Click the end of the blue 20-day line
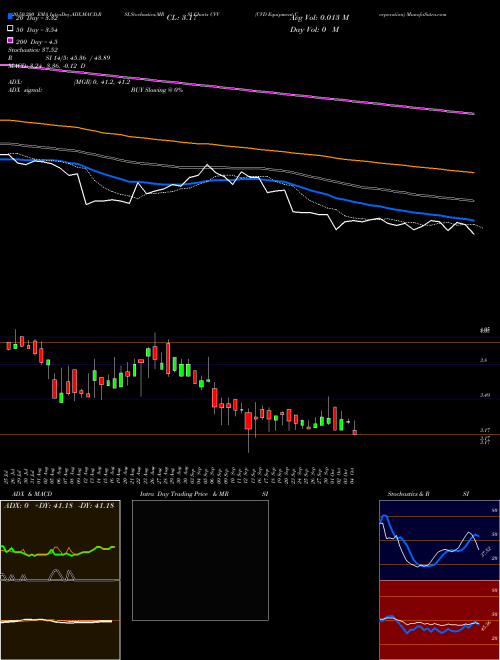500x660 pixels. [x=473, y=220]
